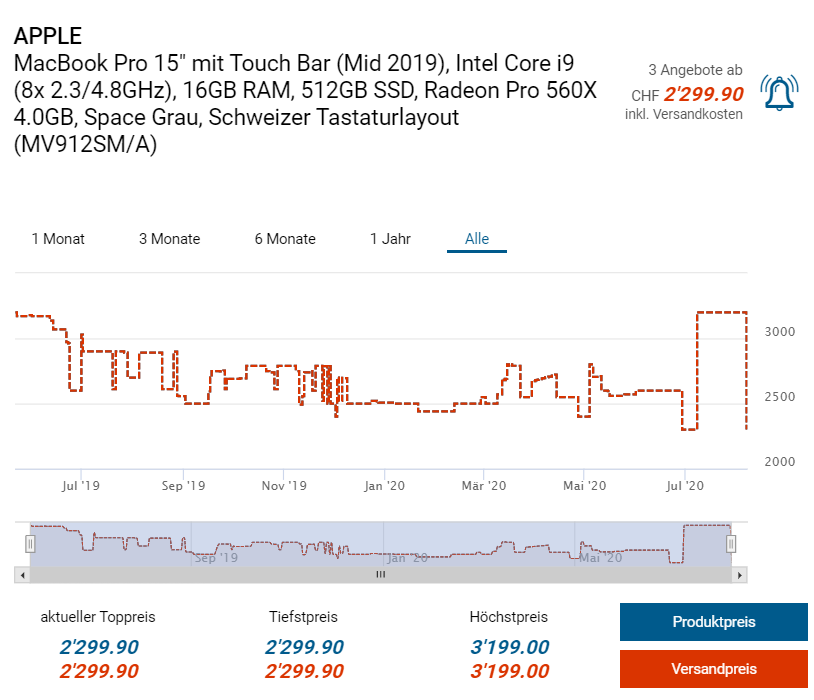Click the 3000 y-axis label
Viewport: 814px width, 700px height.
779,332
